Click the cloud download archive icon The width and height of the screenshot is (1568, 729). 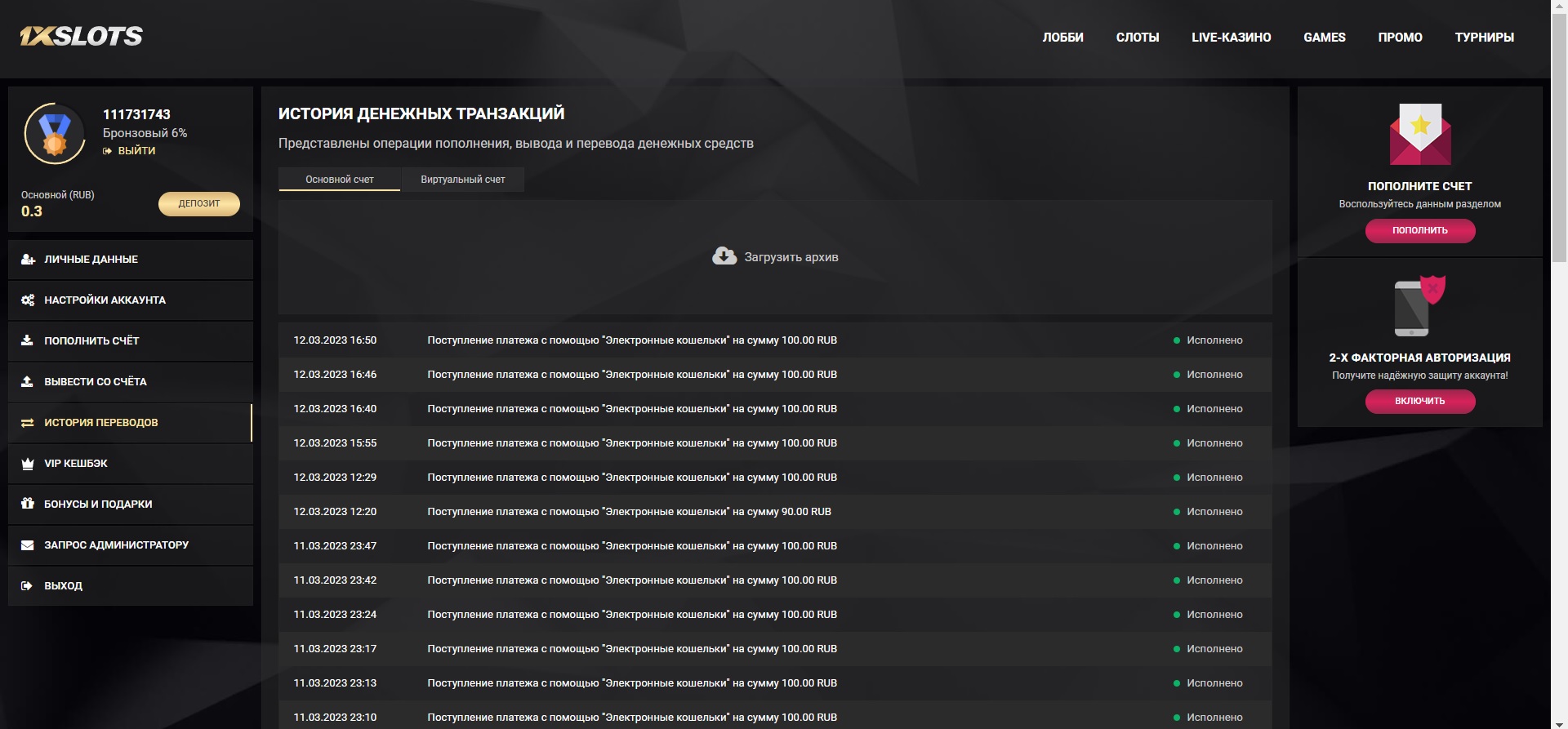[x=724, y=256]
